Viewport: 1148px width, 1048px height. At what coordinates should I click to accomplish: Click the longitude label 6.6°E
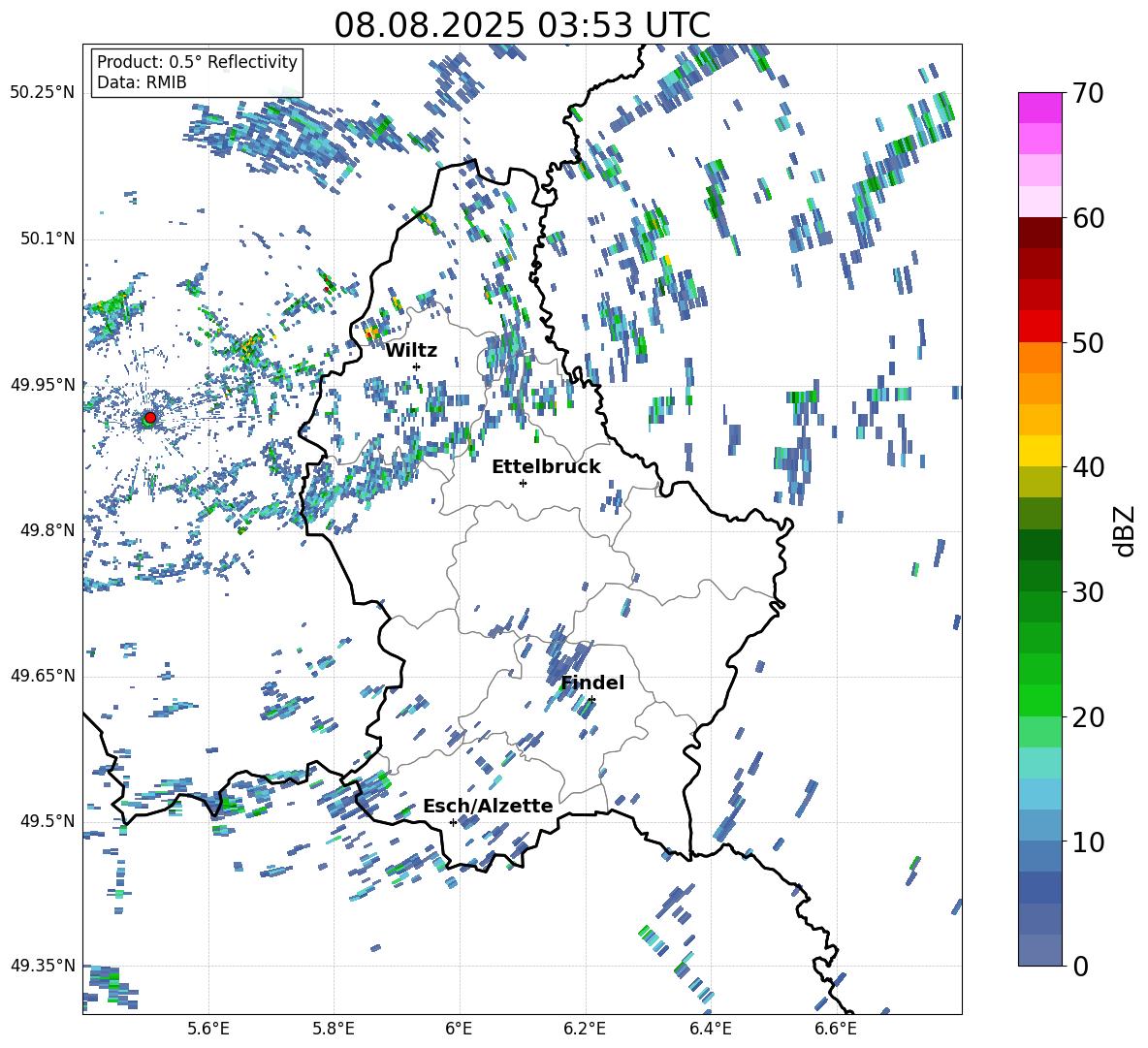click(836, 1029)
